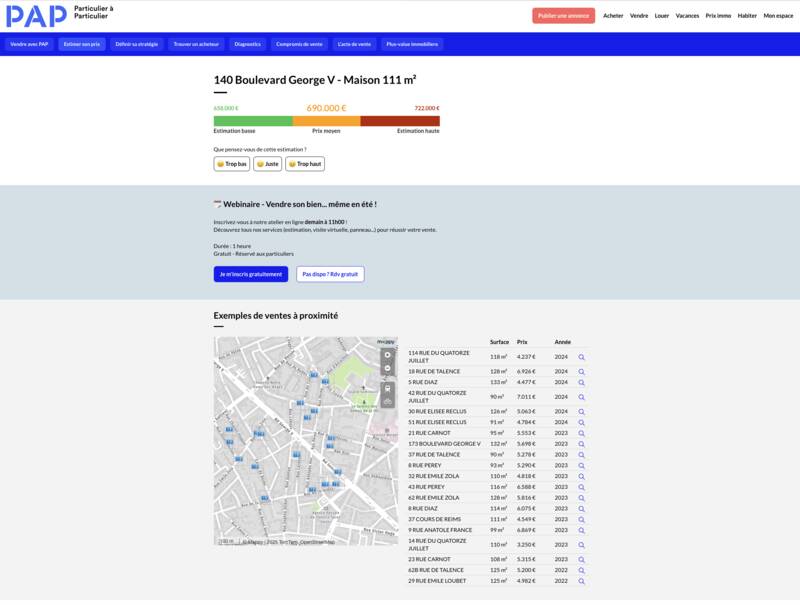Select the Estimer son prix tab
Image resolution: width=800 pixels, height=605 pixels.
click(x=82, y=44)
